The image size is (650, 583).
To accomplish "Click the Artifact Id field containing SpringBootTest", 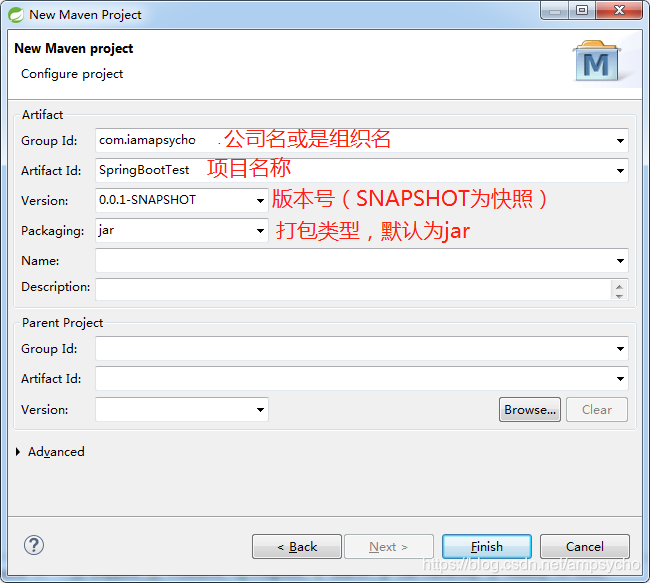I will [x=361, y=170].
